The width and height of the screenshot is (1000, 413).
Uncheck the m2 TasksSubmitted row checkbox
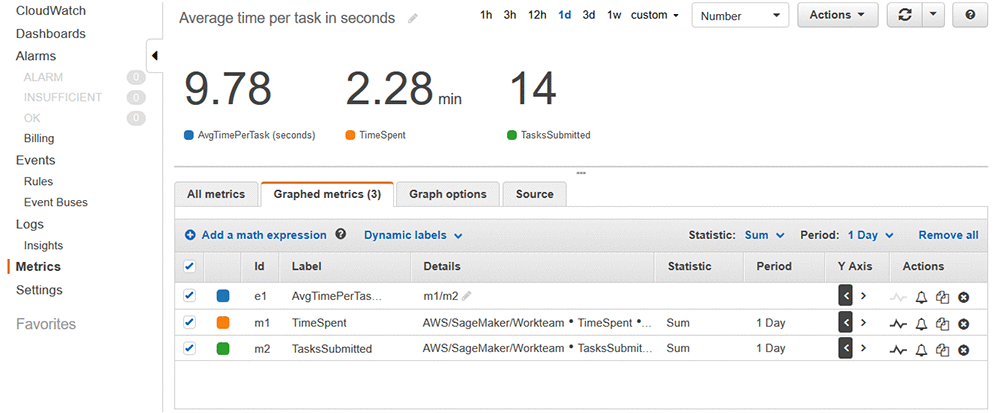(189, 349)
